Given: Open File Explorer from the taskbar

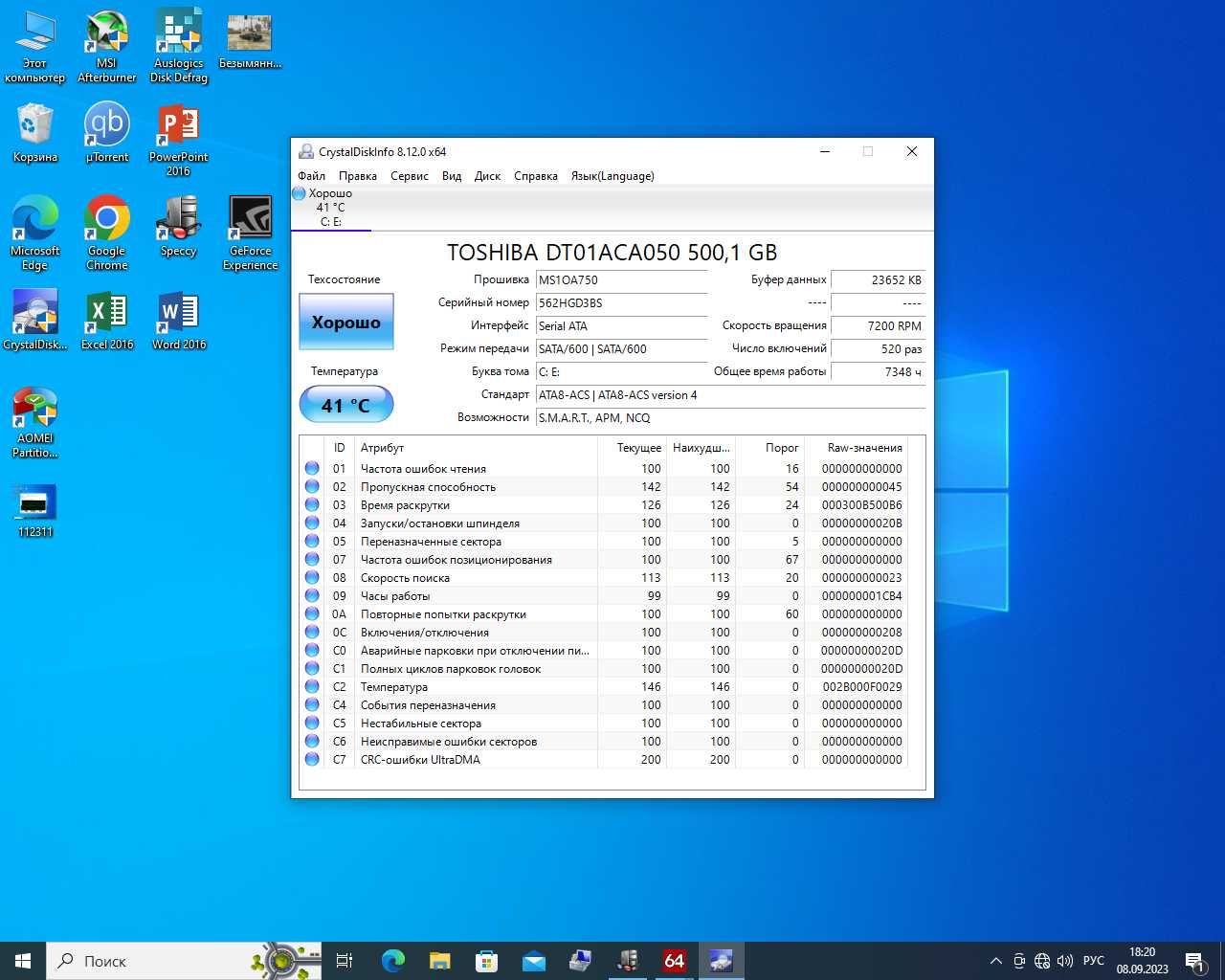Looking at the screenshot, I should tap(439, 961).
